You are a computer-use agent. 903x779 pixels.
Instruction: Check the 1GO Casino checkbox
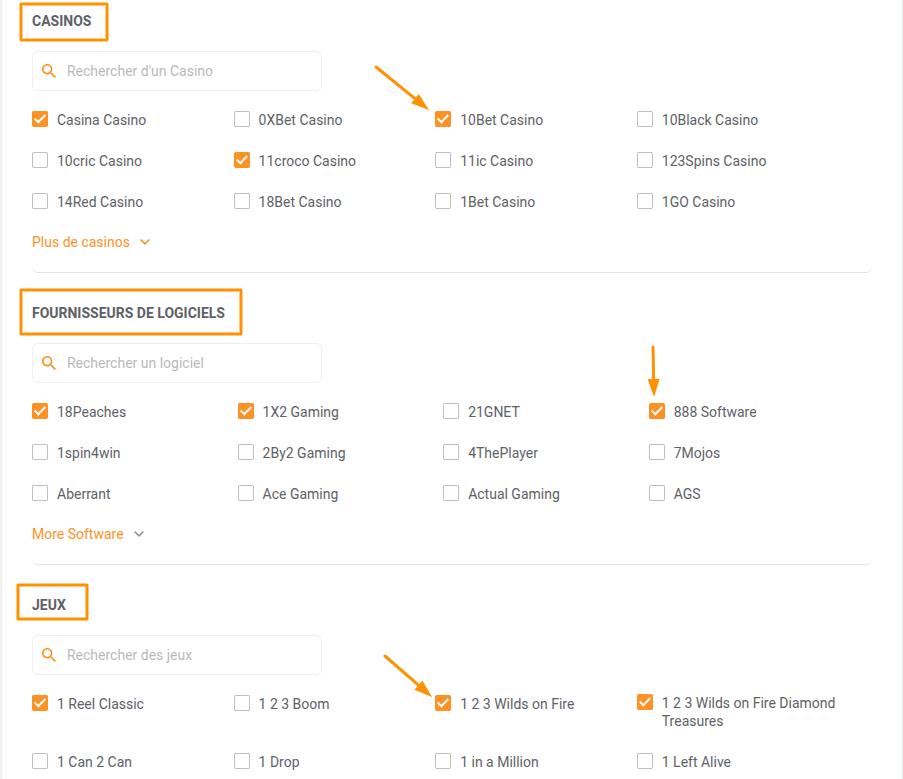coord(645,201)
